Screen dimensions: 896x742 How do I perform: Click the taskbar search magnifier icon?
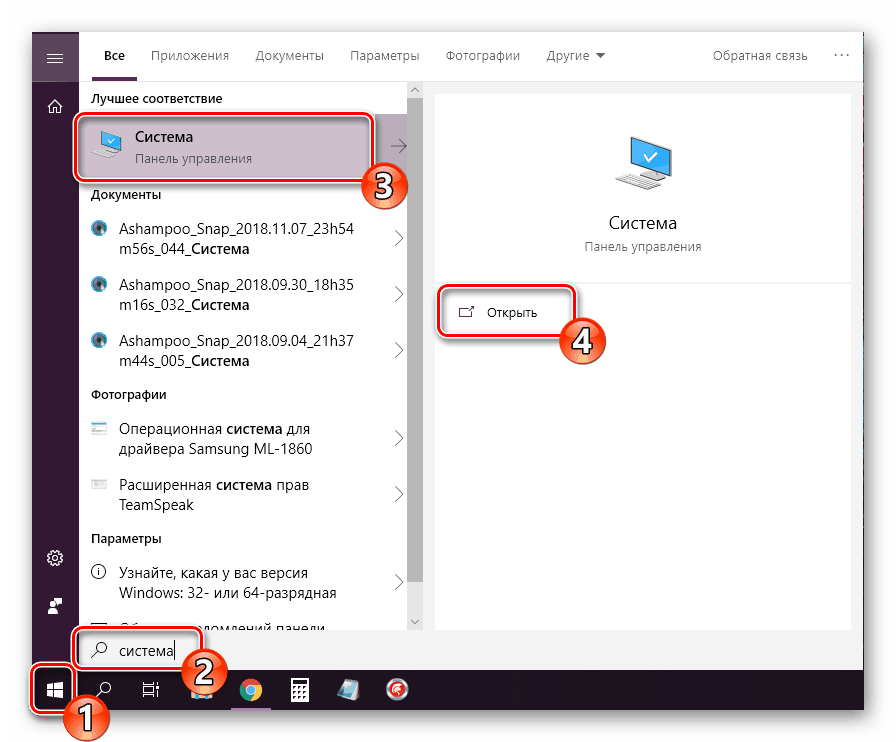tap(103, 690)
